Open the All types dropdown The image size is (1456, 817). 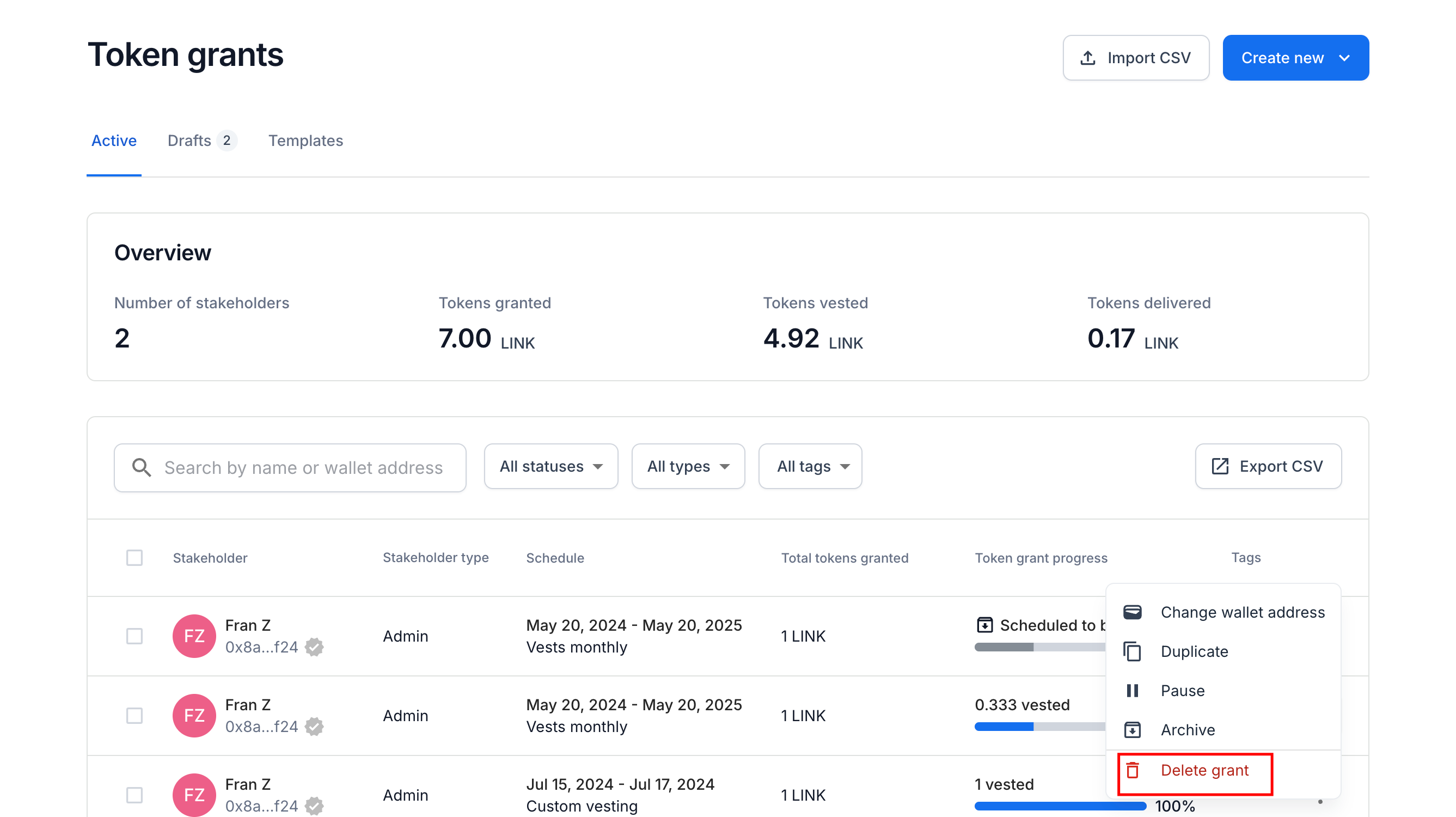688,466
